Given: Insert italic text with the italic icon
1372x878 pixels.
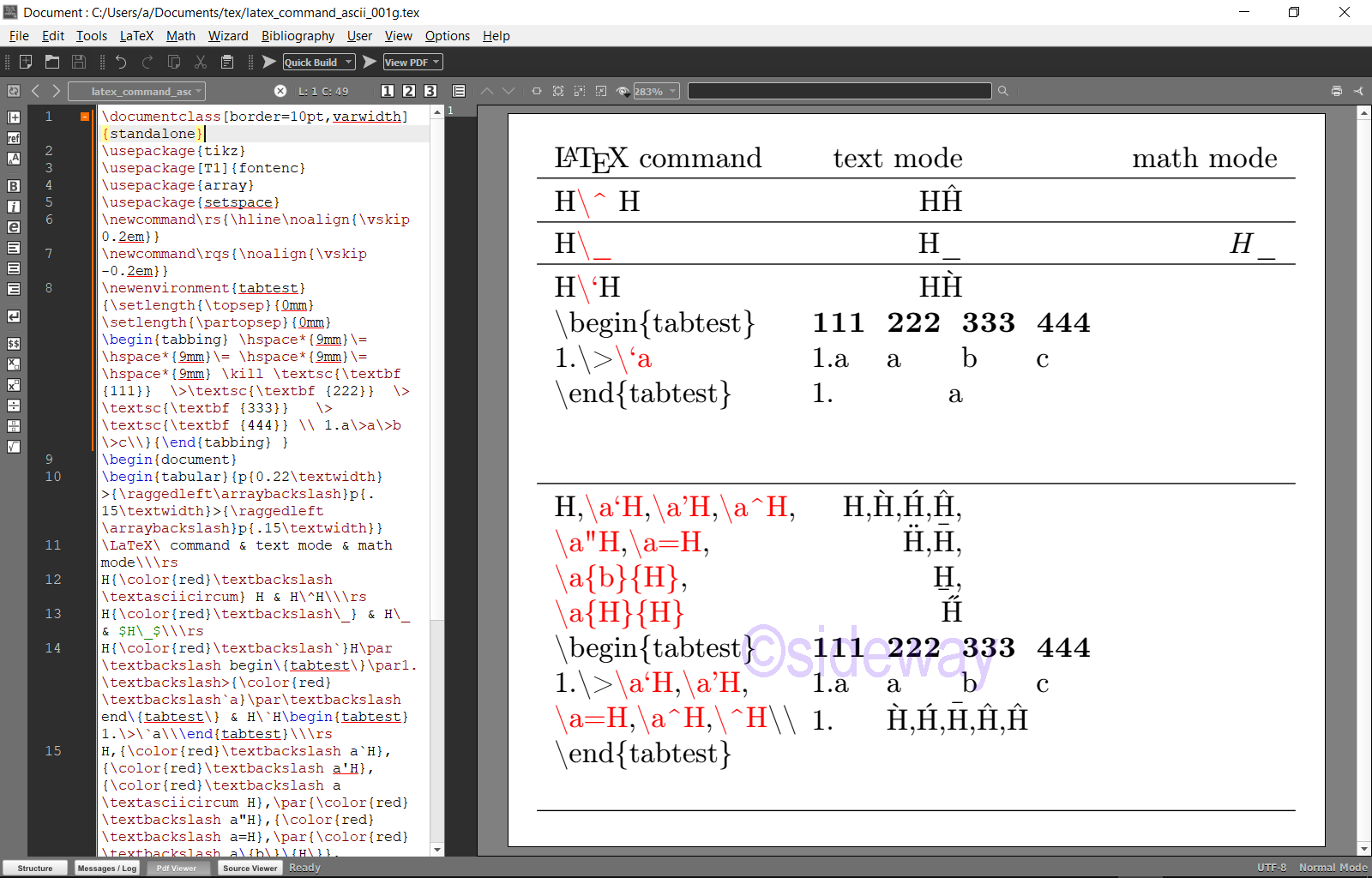Looking at the screenshot, I should 14,207.
